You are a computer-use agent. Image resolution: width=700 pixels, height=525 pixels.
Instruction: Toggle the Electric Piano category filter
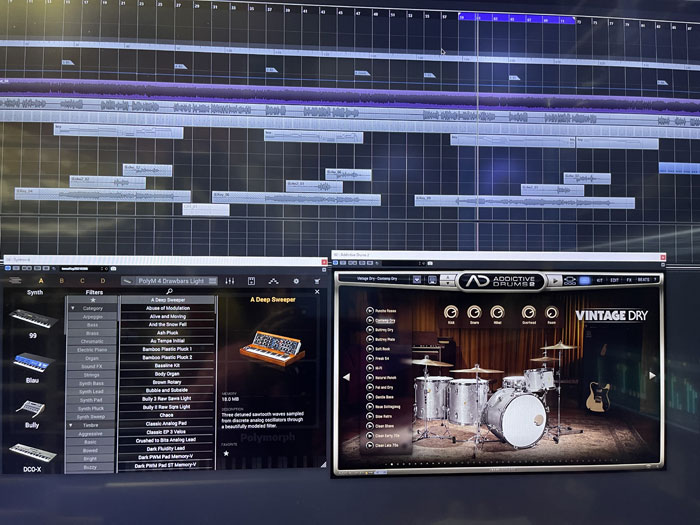(x=92, y=350)
